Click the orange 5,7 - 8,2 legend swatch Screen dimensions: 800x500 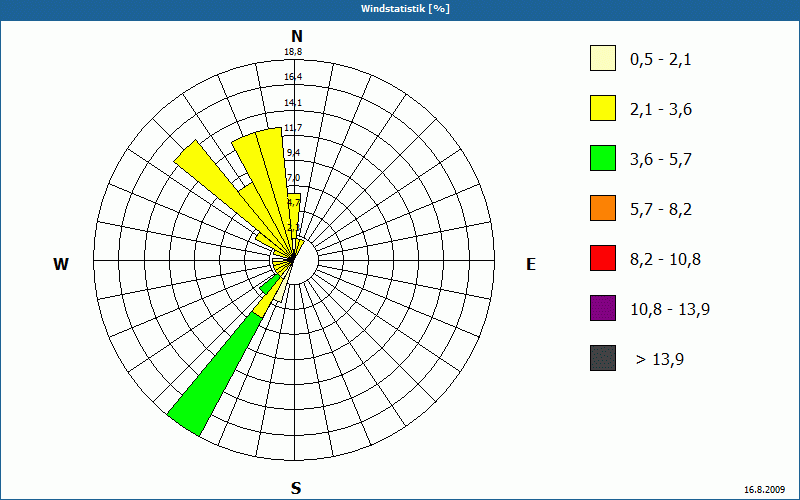603,208
